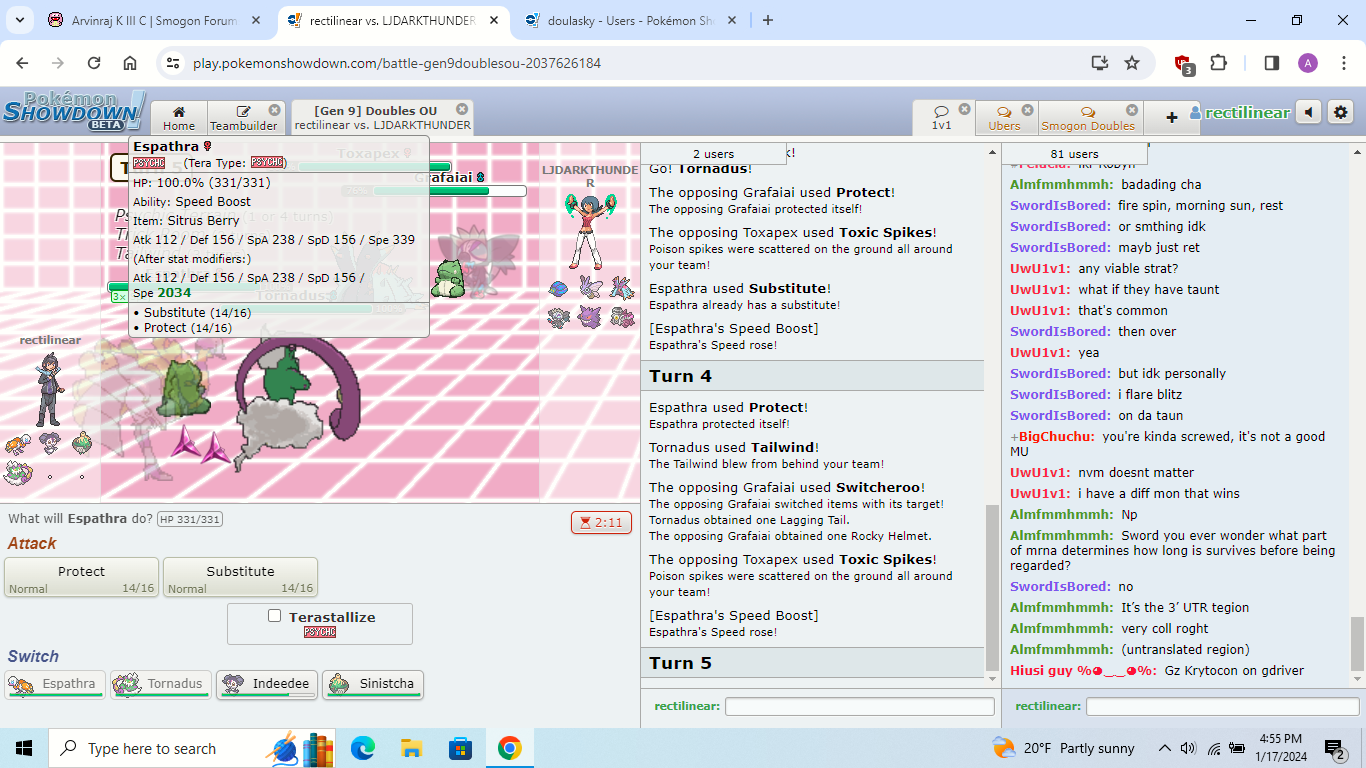Image resolution: width=1366 pixels, height=768 pixels.
Task: Click the Espathra switch button
Action: pos(55,684)
